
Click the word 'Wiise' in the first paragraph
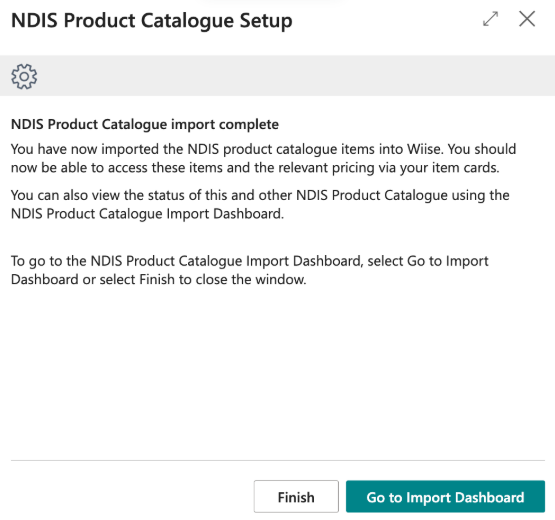[x=424, y=149]
